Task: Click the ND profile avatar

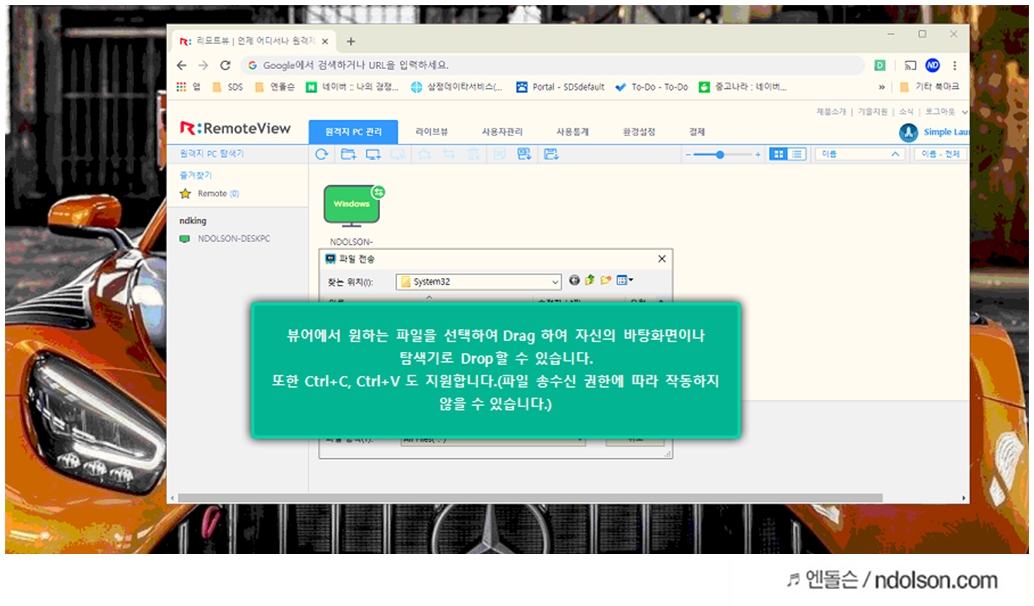Action: (x=932, y=65)
